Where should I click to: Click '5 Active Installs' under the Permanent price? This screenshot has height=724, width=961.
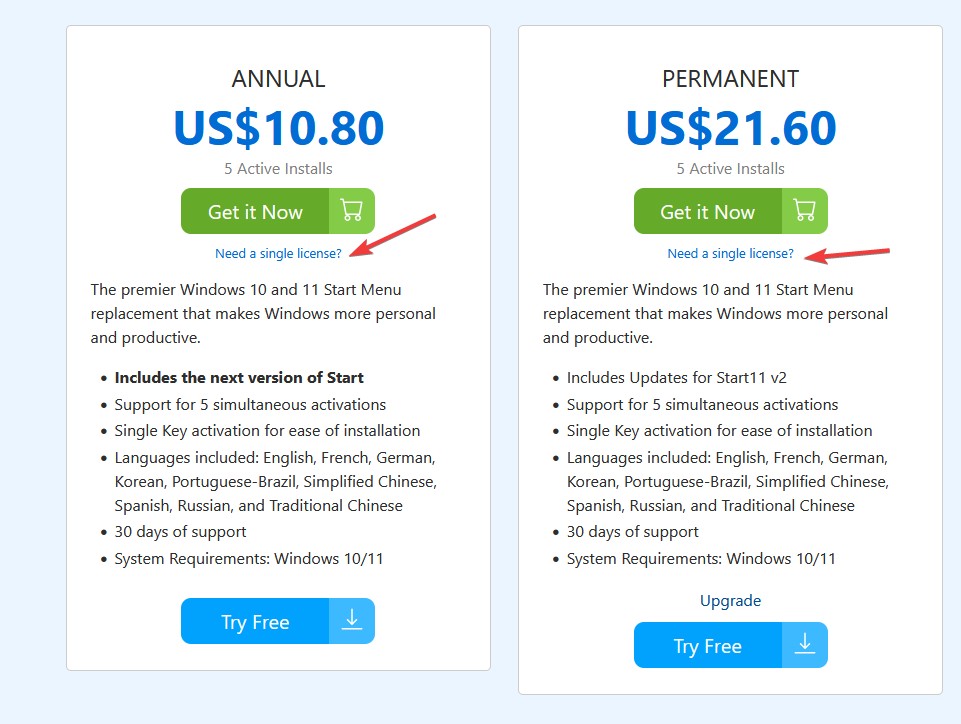coord(730,168)
